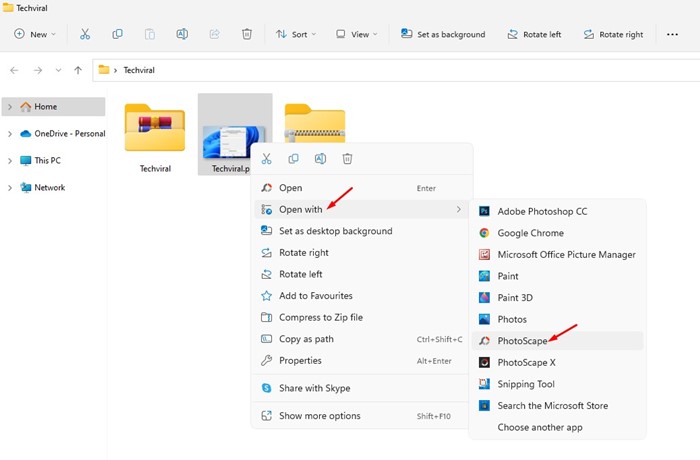Click the Delete icon in the context menu
This screenshot has height=460, width=700.
(347, 159)
